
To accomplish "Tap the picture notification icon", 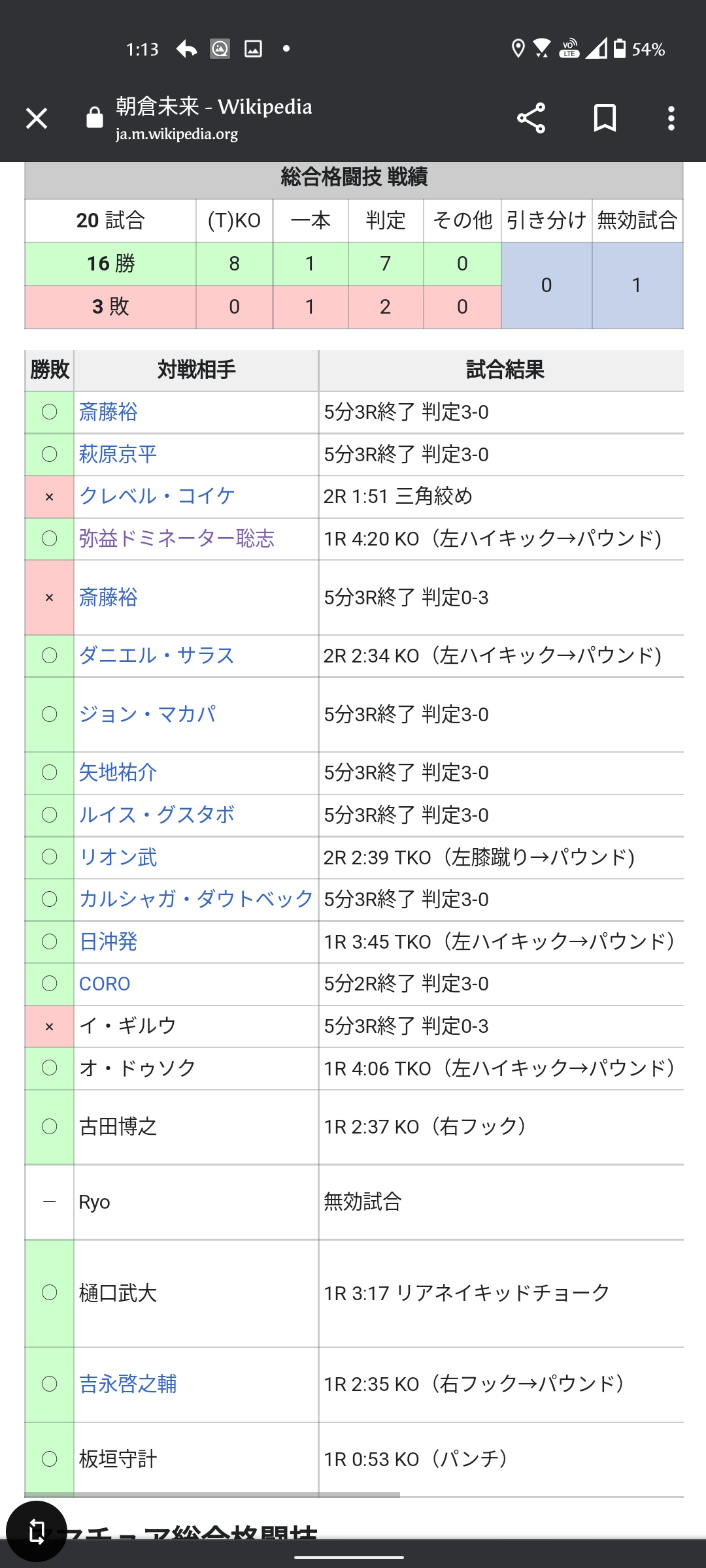I will pyautogui.click(x=253, y=49).
